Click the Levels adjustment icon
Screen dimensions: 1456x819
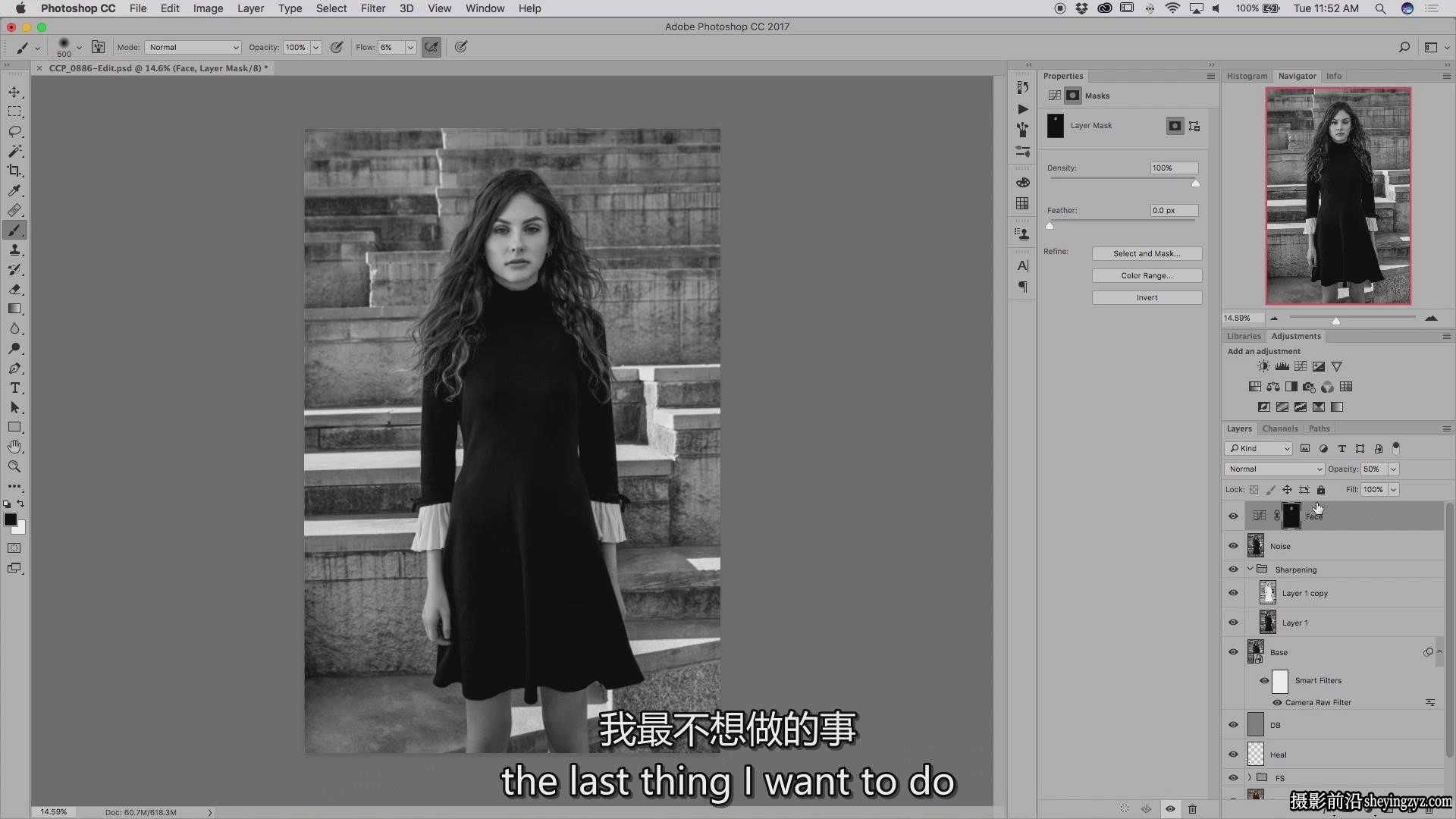pyautogui.click(x=1282, y=366)
